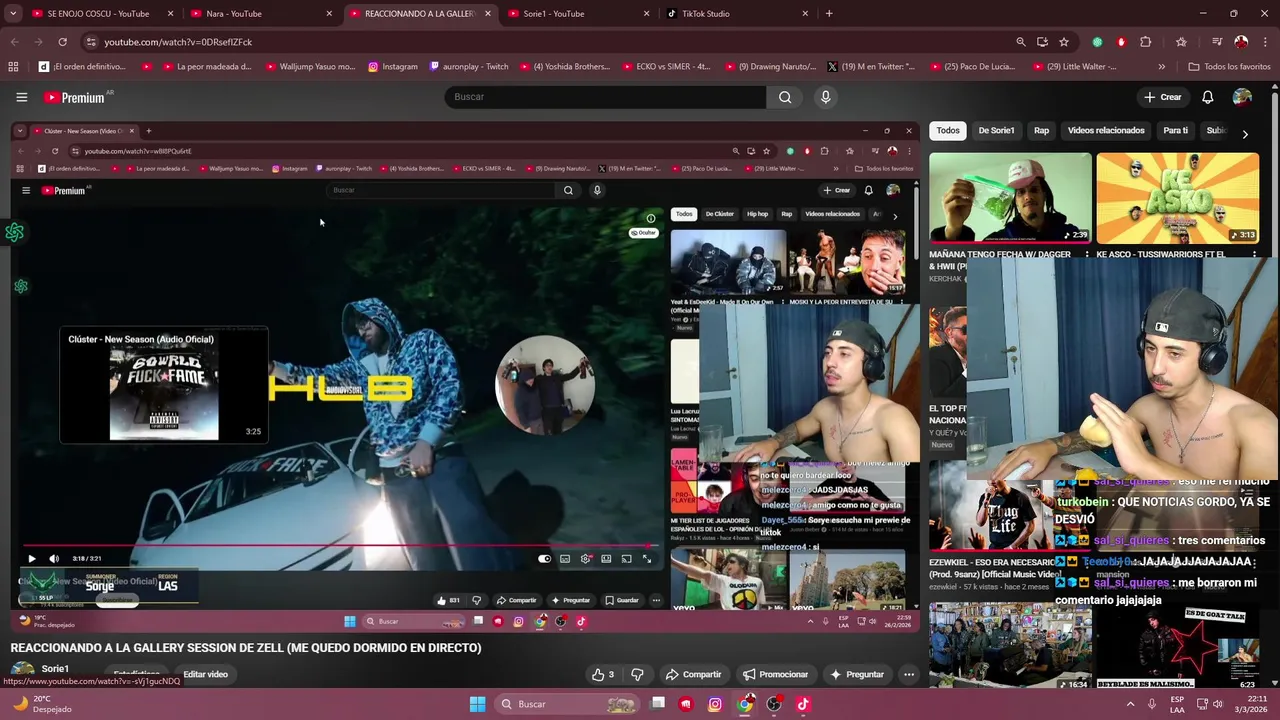
Task: Switch to Chrome on the taskbar
Action: tap(745, 704)
